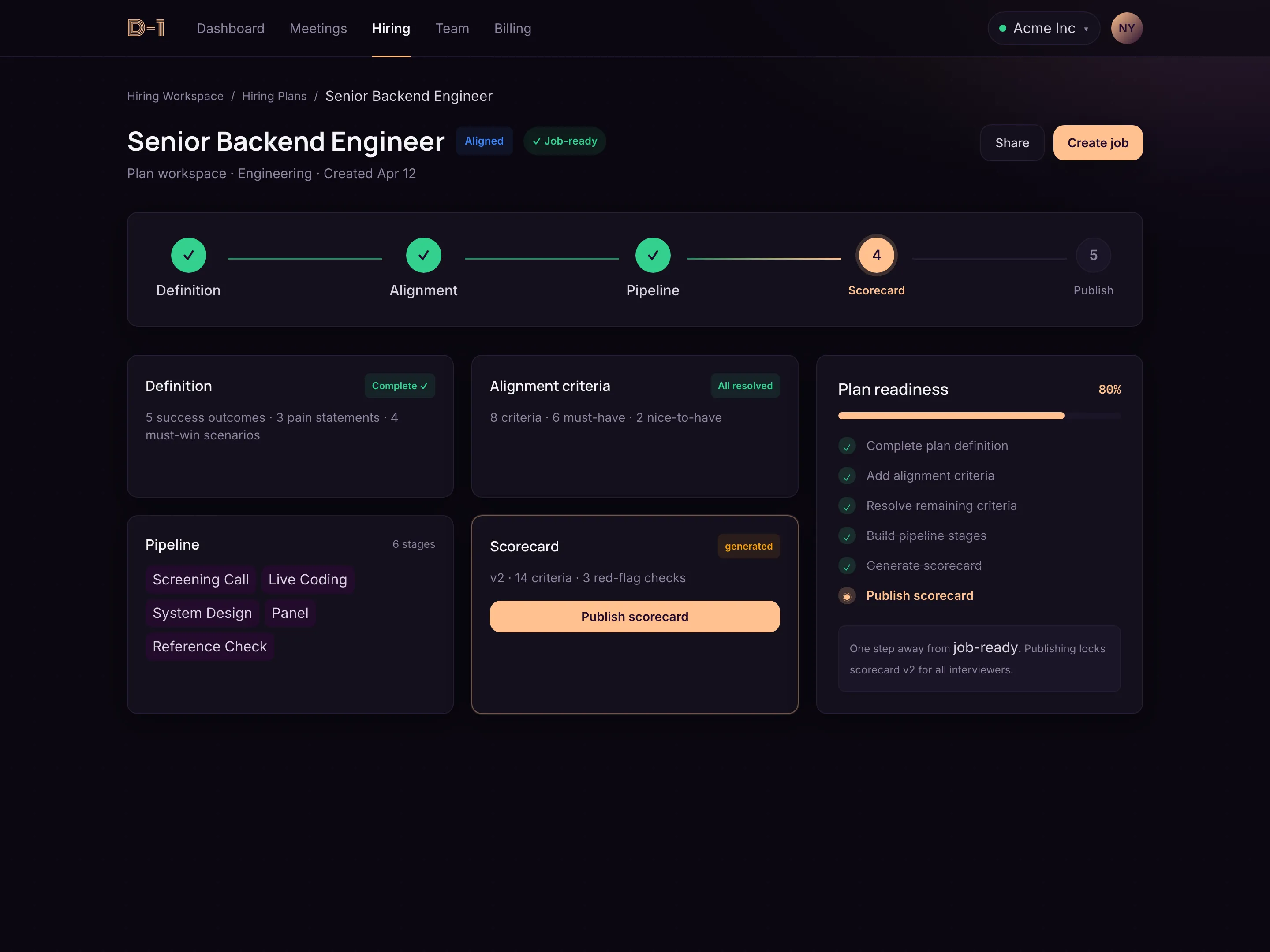
Task: Select the Screening Call stage chip
Action: pos(200,580)
